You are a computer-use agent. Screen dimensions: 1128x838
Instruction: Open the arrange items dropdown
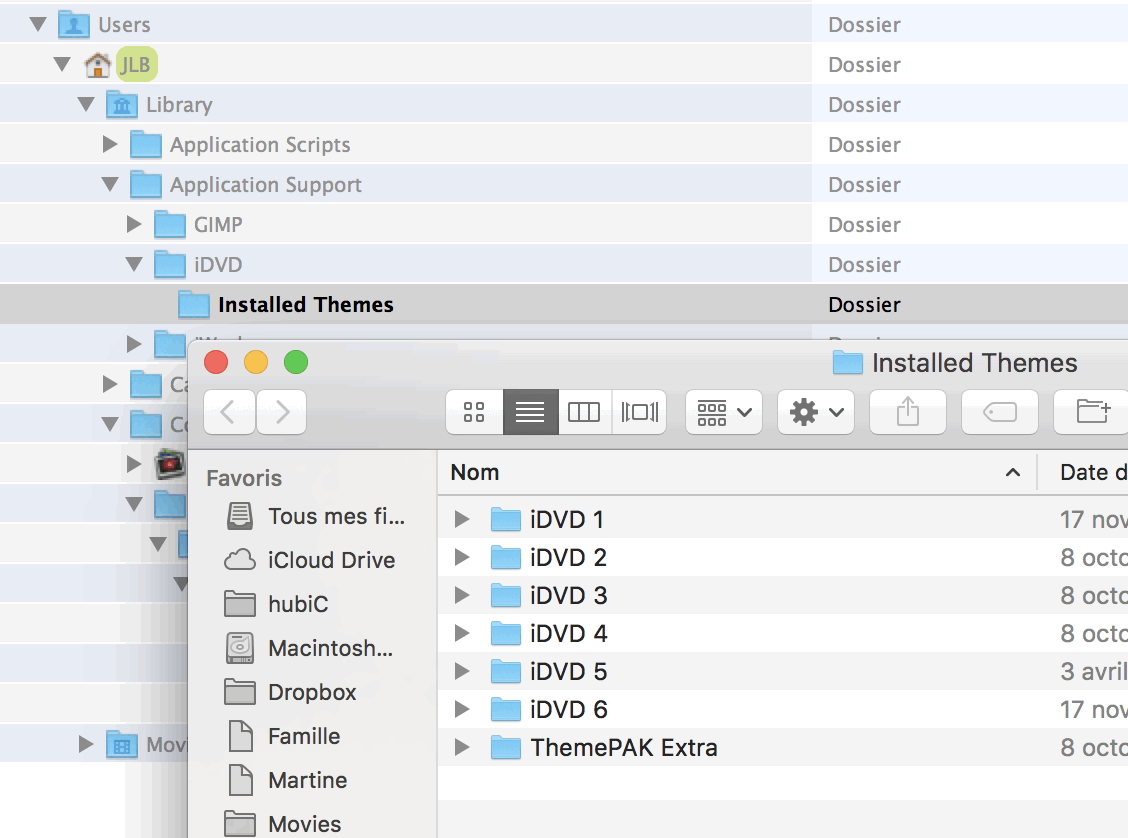[x=724, y=412]
